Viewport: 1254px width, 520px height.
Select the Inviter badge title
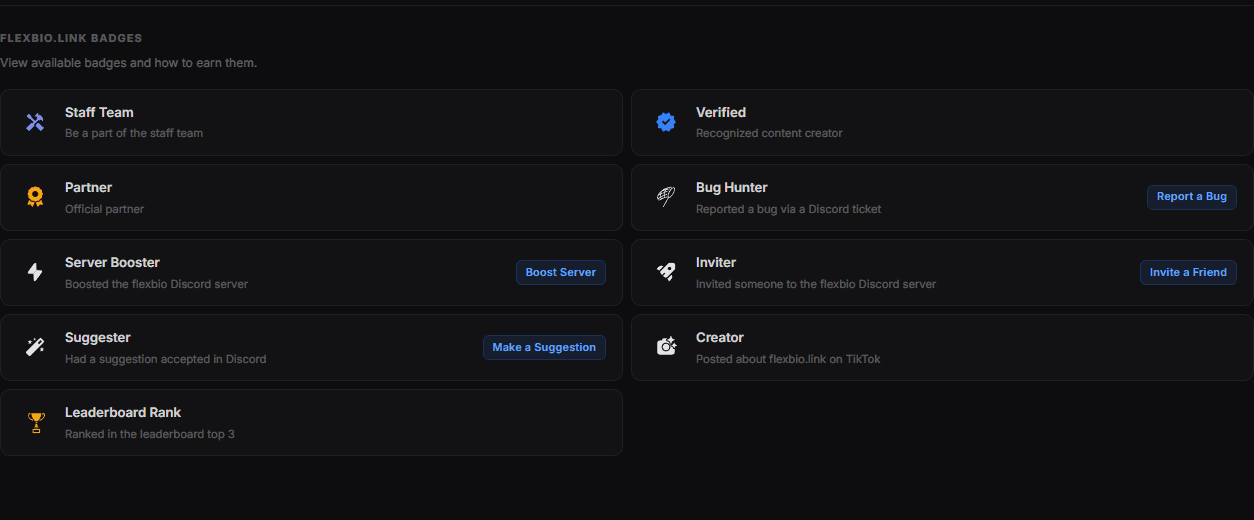716,262
